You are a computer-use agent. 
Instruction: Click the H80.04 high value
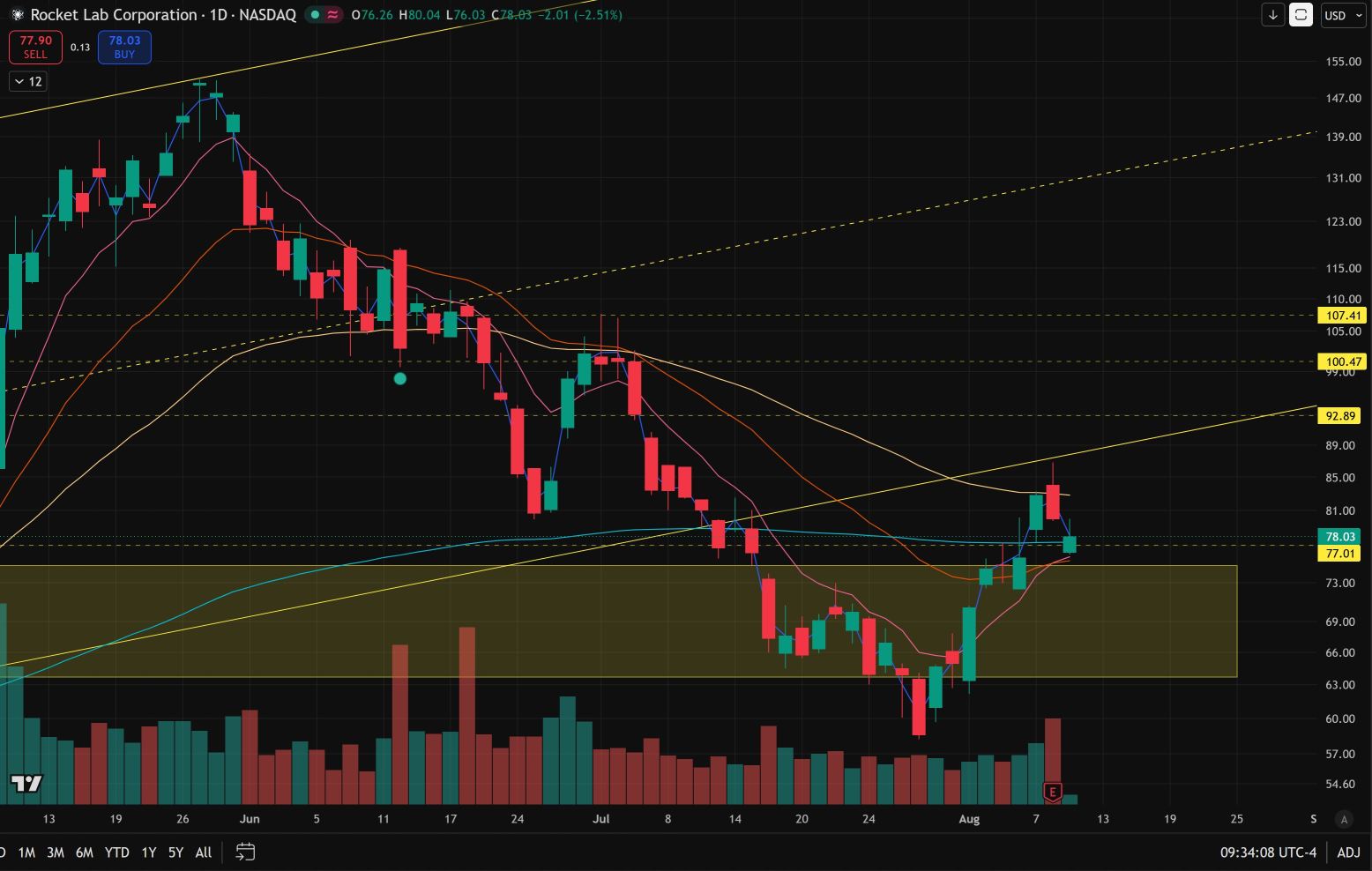point(420,15)
